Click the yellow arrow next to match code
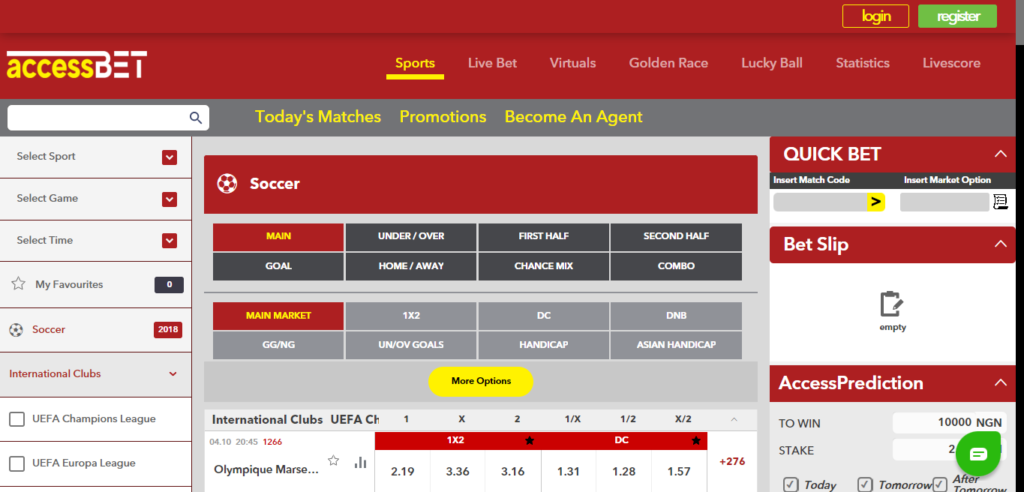The height and width of the screenshot is (492, 1024). (x=876, y=203)
